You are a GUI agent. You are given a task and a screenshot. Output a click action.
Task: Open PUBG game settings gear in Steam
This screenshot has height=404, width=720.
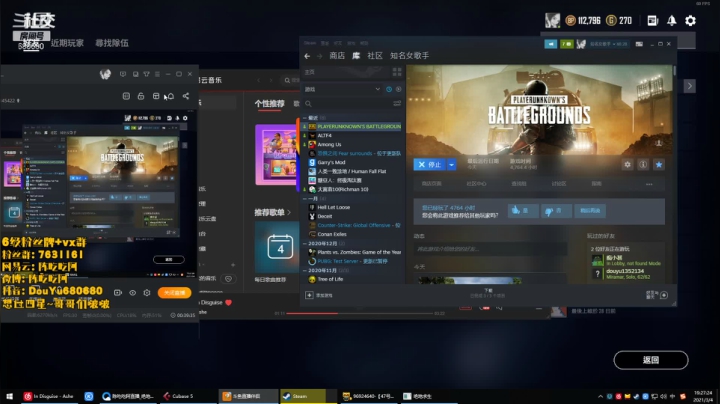tap(627, 164)
